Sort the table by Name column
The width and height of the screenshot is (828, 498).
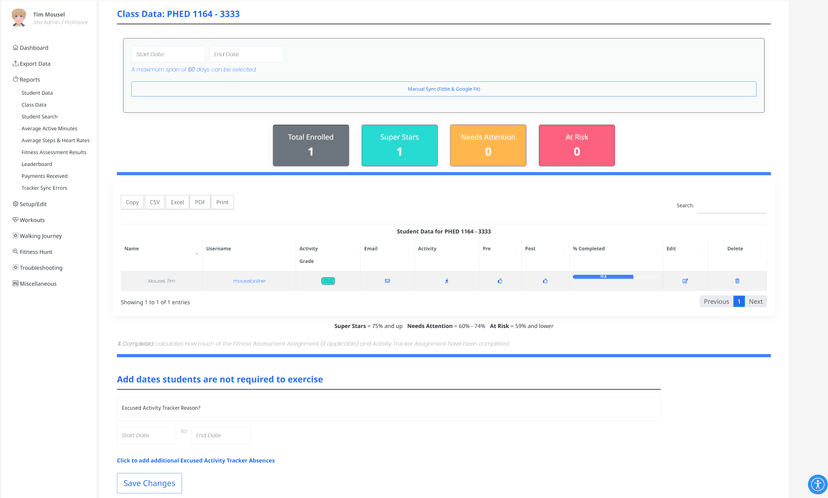160,249
